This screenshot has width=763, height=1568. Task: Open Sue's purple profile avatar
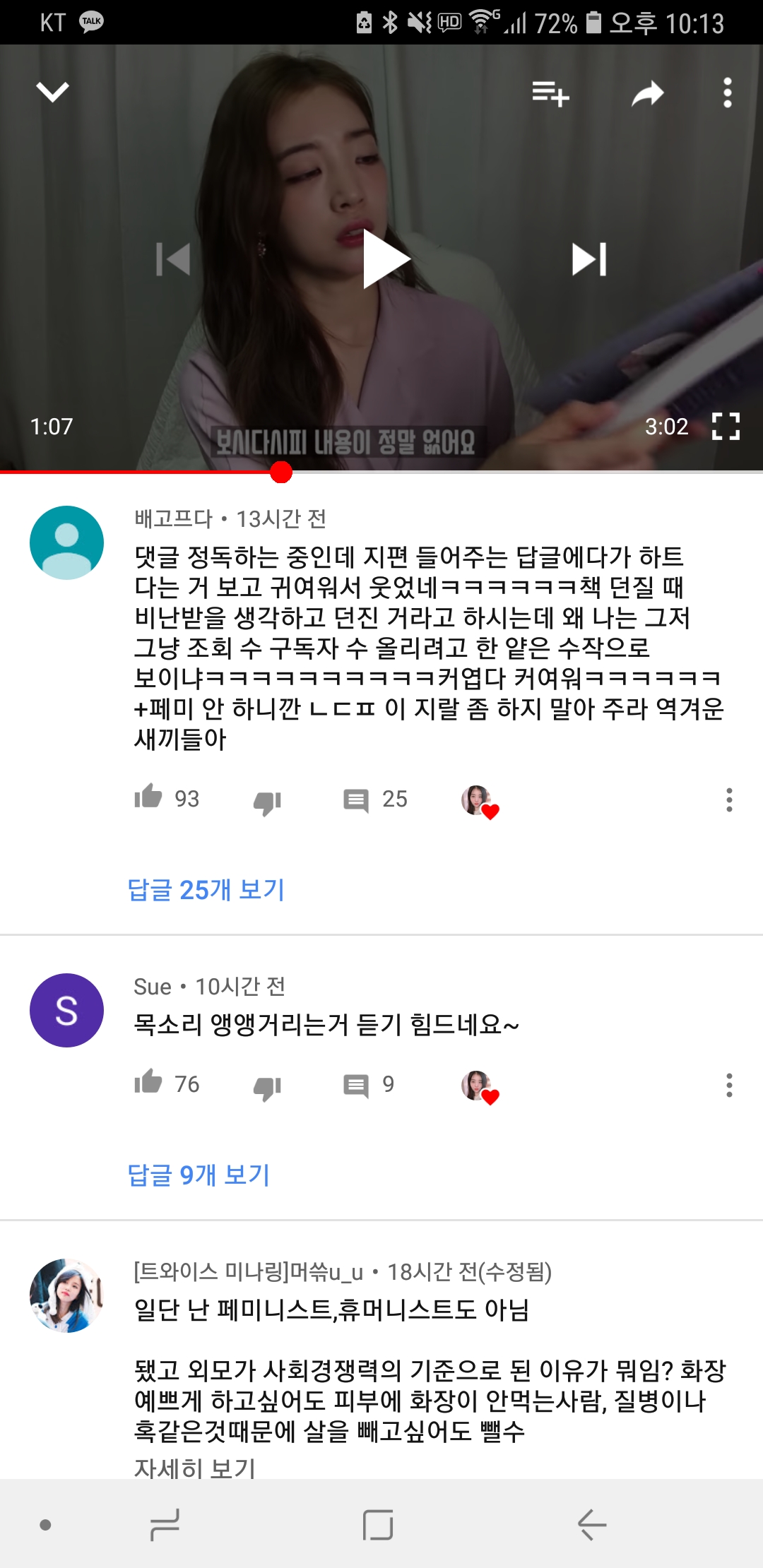tap(66, 1010)
